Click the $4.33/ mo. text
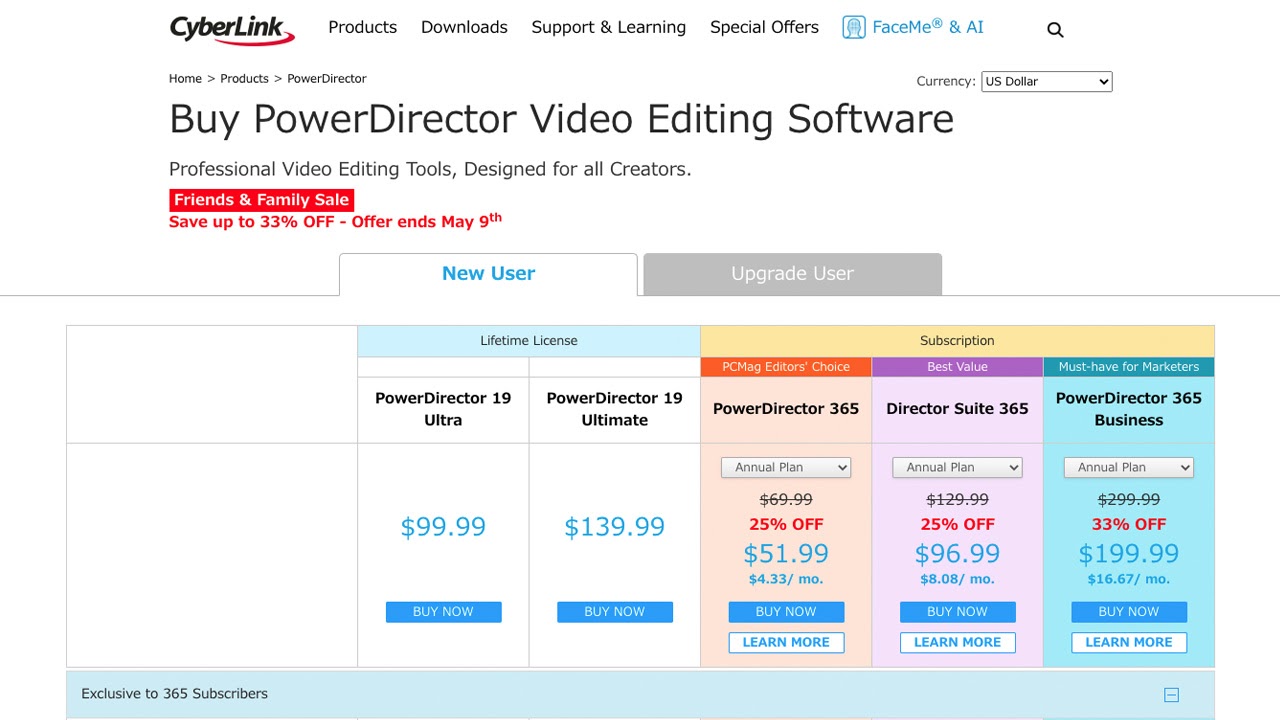 click(786, 580)
